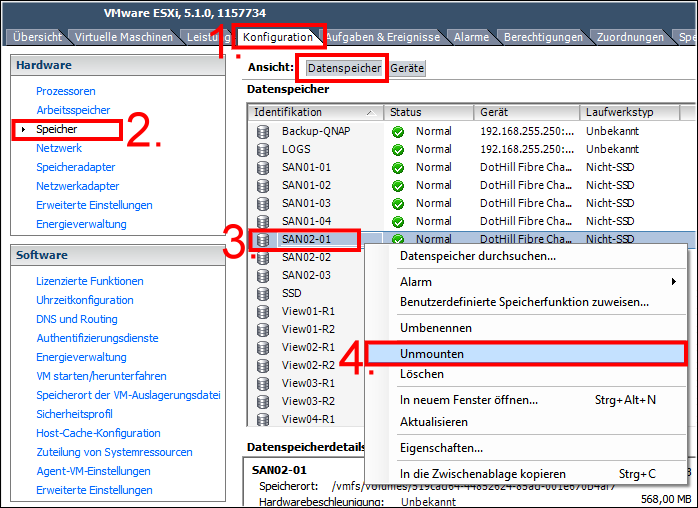Image resolution: width=698 pixels, height=508 pixels.
Task: Click the datastore icon beside SAN02-02
Action: (263, 257)
